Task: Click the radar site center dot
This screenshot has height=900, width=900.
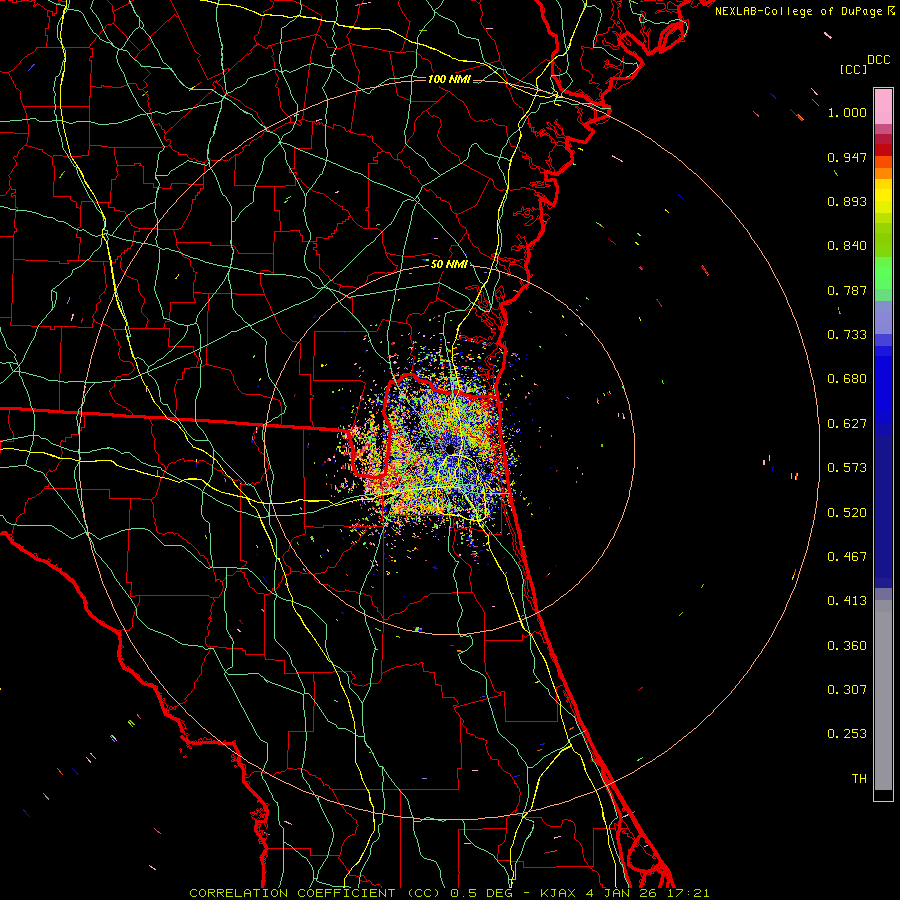Action: [450, 449]
